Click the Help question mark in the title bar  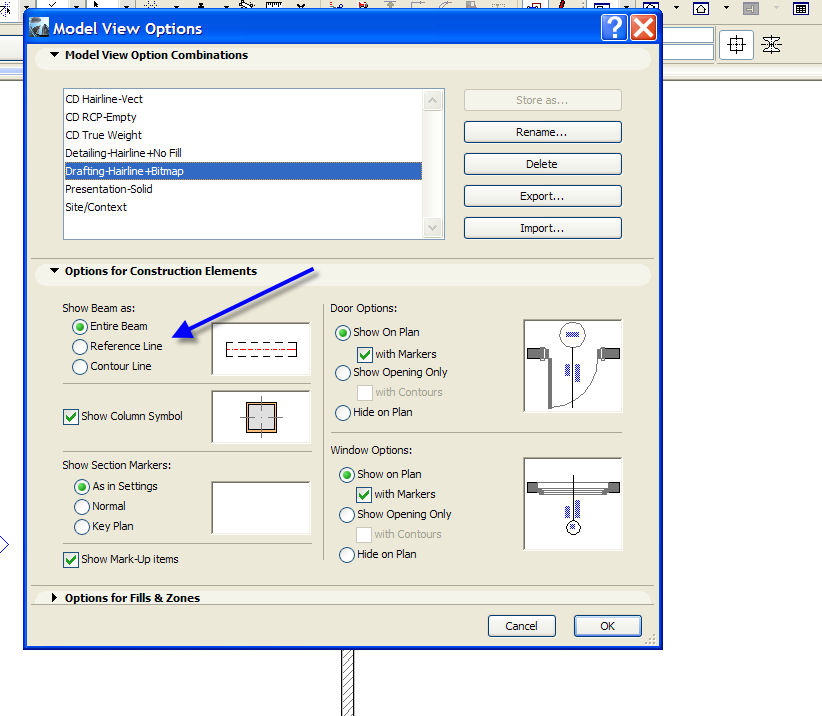coord(613,27)
